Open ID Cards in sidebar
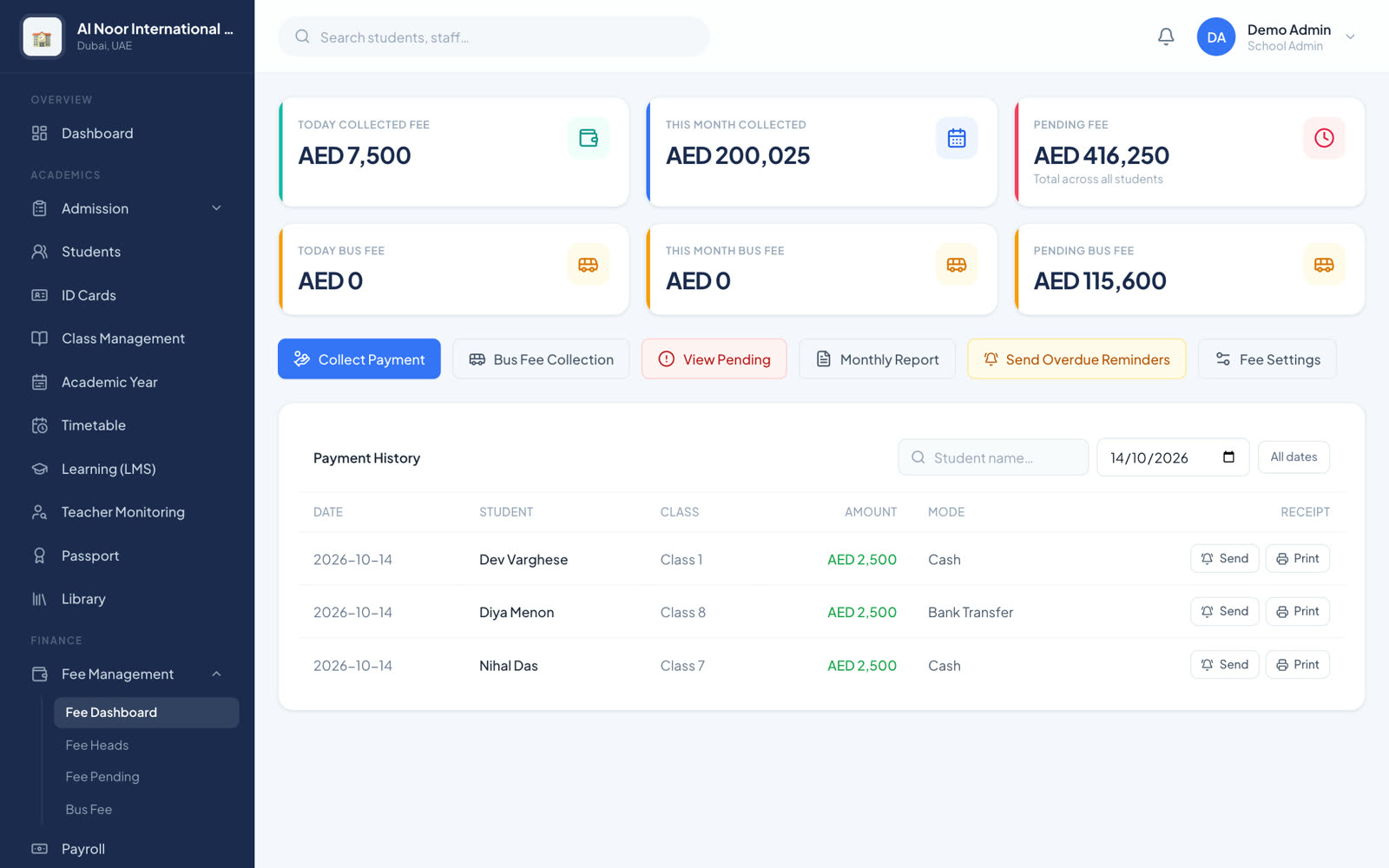The image size is (1389, 868). tap(128, 295)
